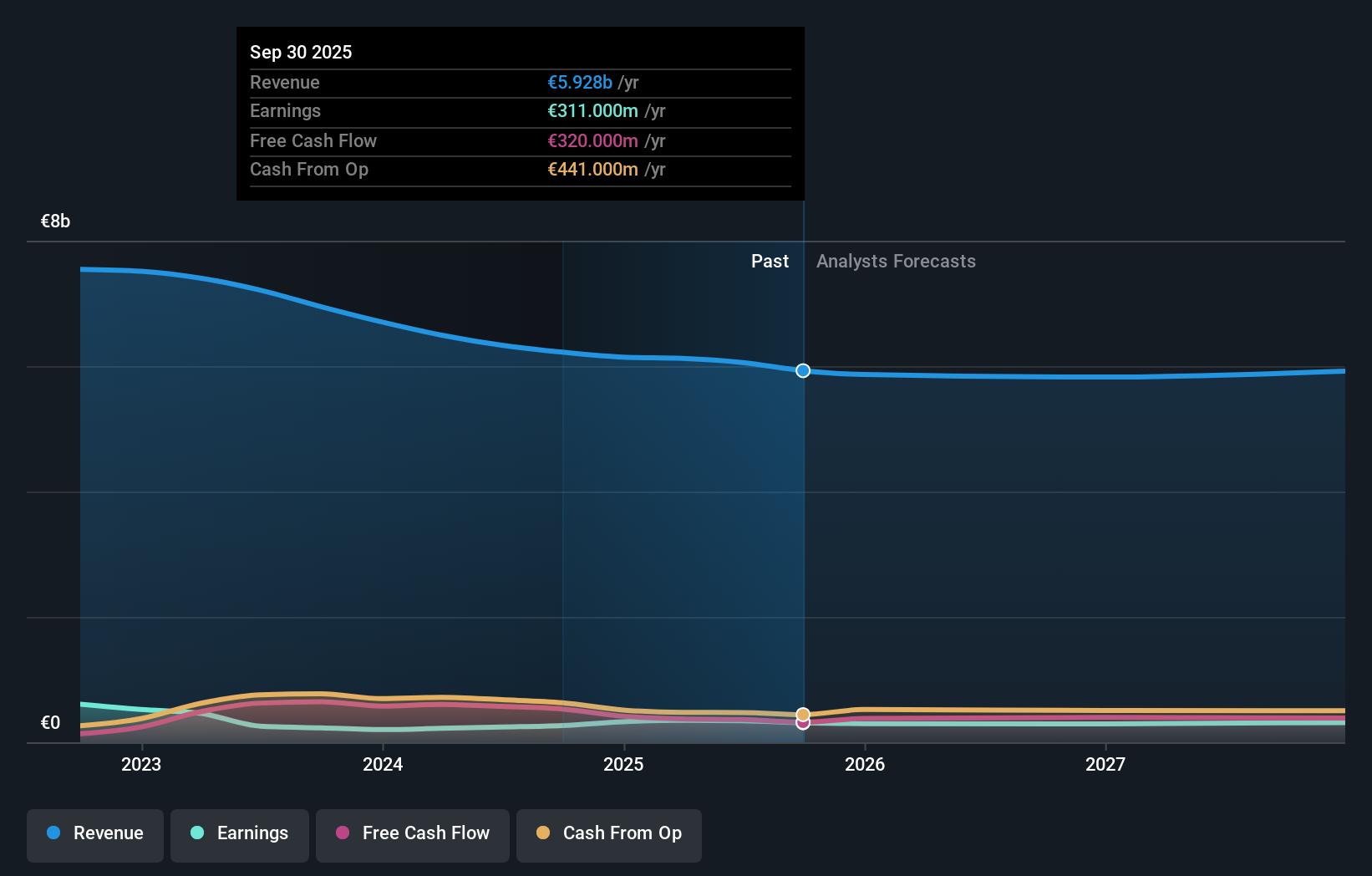Hide the Free Cash Flow series
The width and height of the screenshot is (1372, 876).
[x=413, y=834]
